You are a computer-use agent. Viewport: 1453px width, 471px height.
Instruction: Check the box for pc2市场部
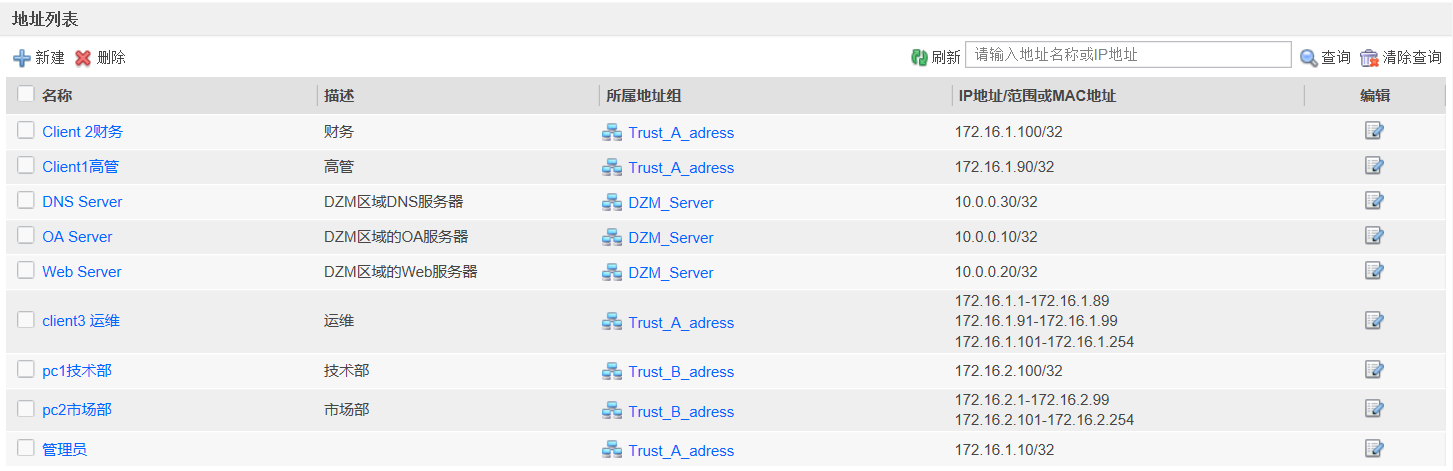26,409
